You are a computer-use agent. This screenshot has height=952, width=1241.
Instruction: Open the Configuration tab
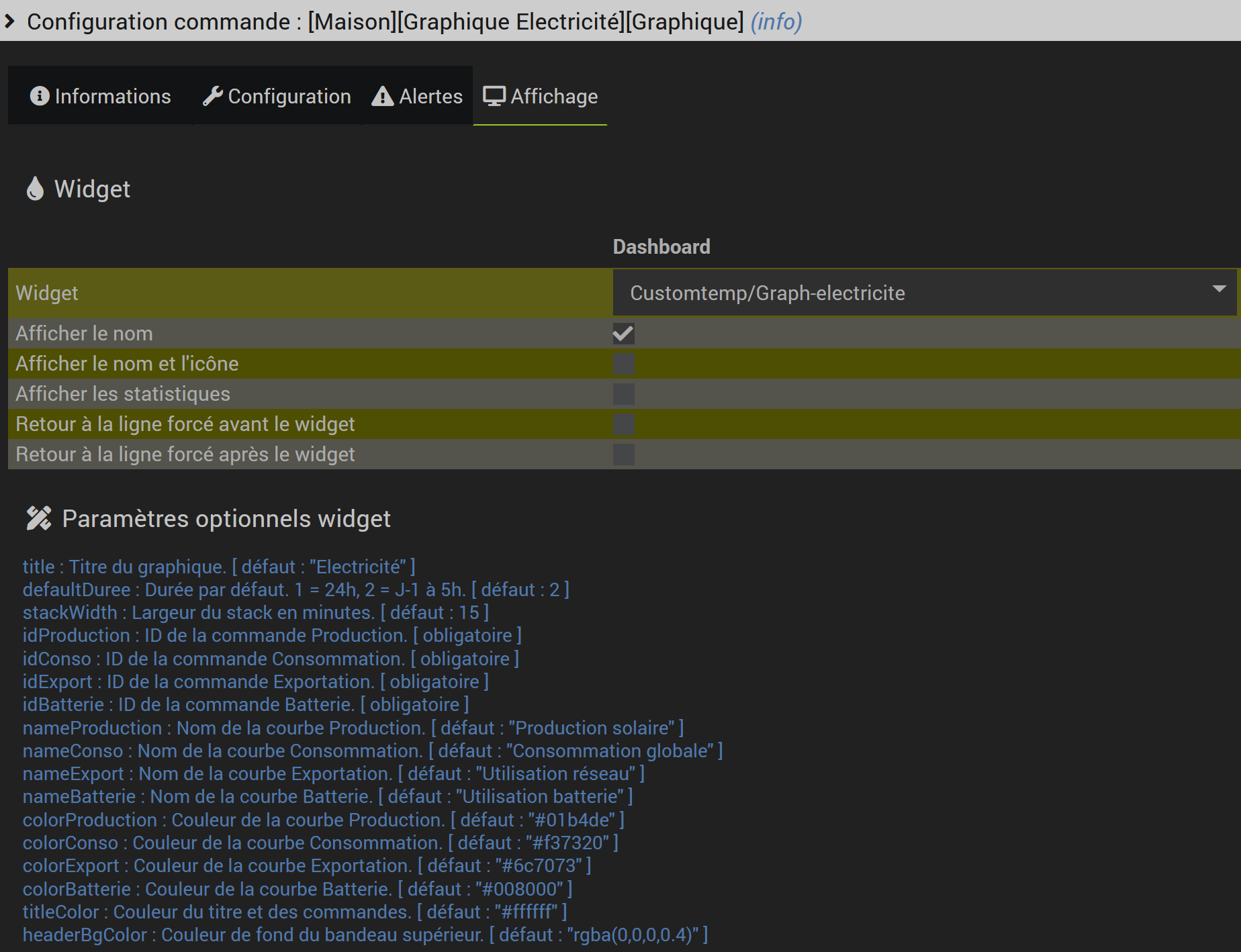click(x=277, y=96)
